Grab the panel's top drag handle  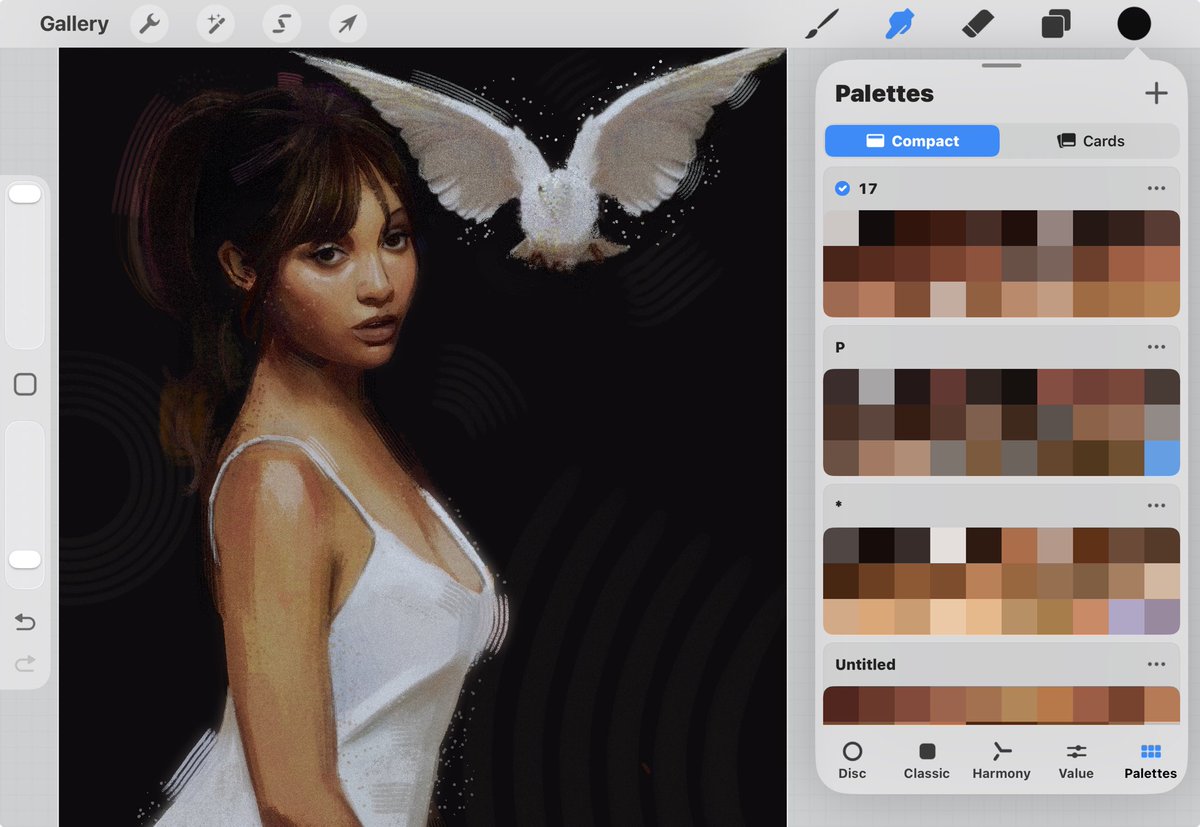(x=1001, y=66)
